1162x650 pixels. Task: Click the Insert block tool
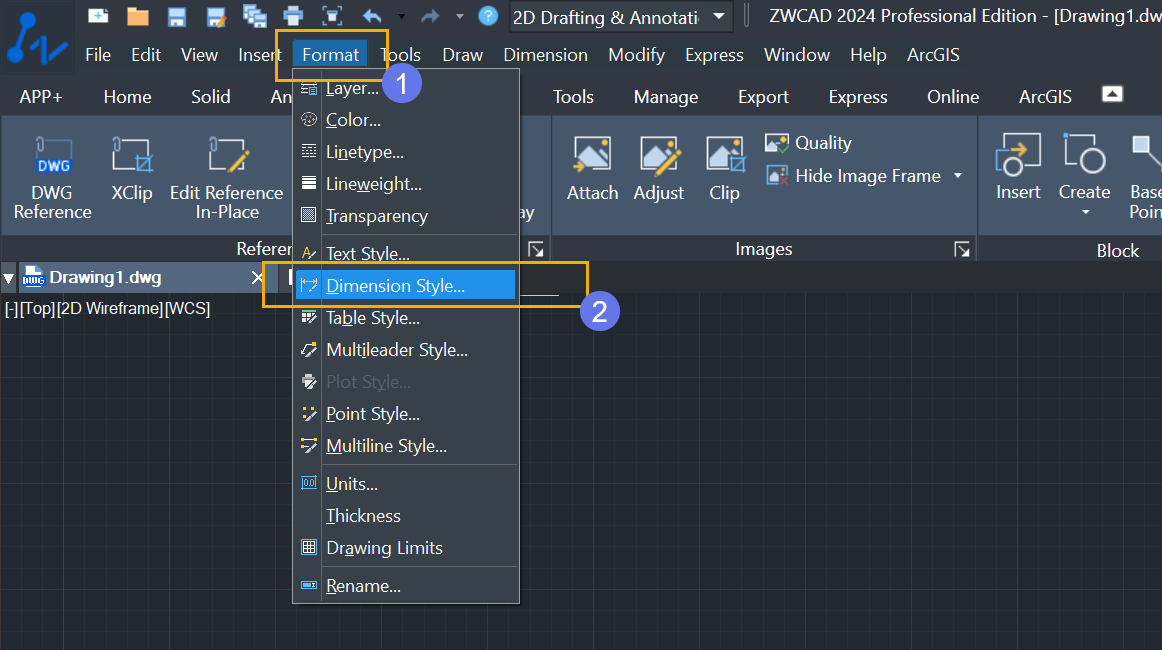click(1018, 168)
